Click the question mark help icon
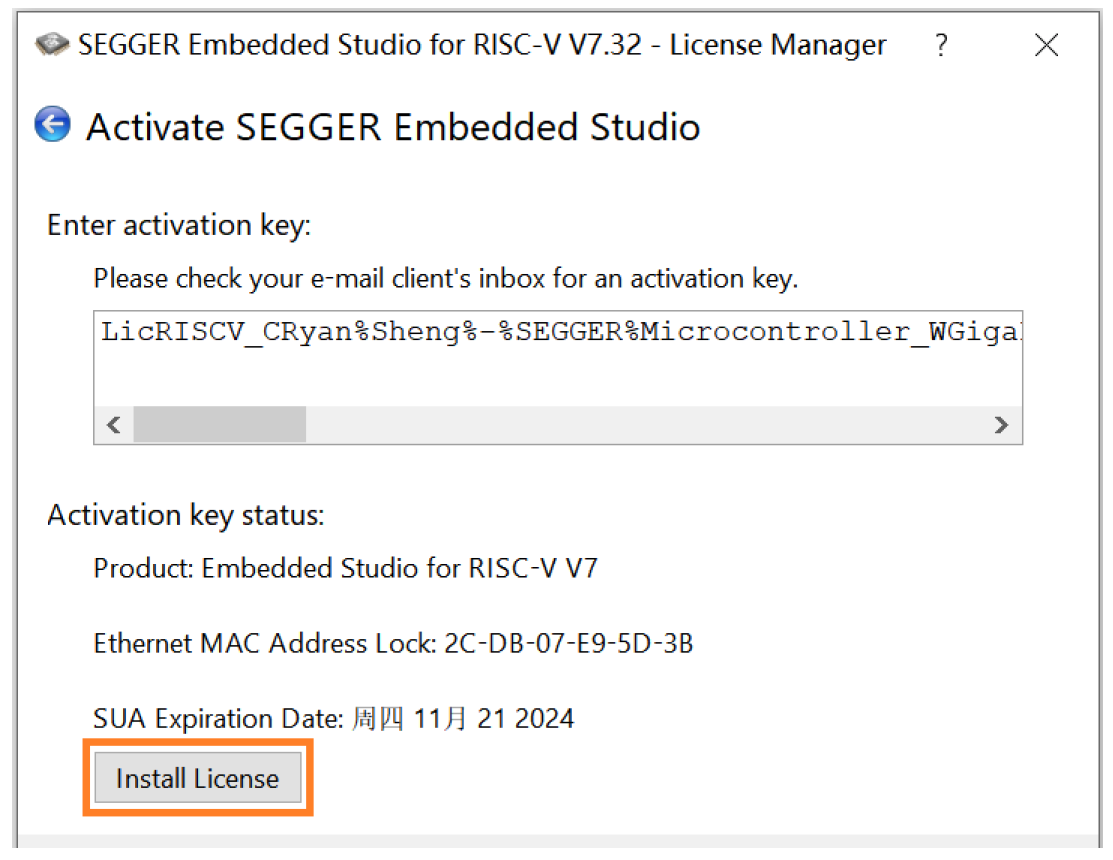The width and height of the screenshot is (1113, 860). [941, 45]
